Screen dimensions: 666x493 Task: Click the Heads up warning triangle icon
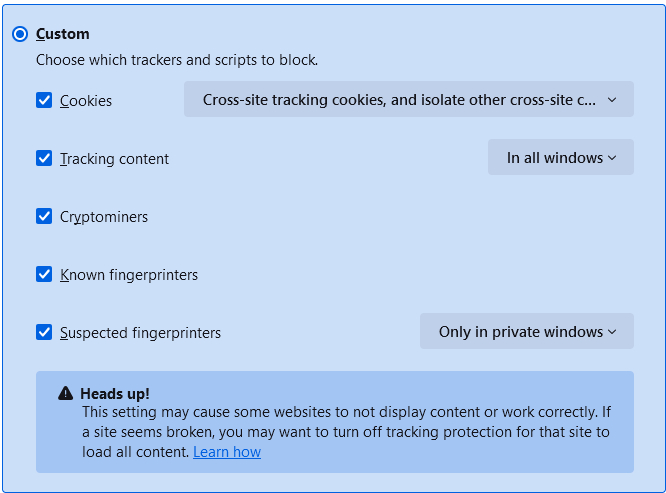(x=65, y=393)
